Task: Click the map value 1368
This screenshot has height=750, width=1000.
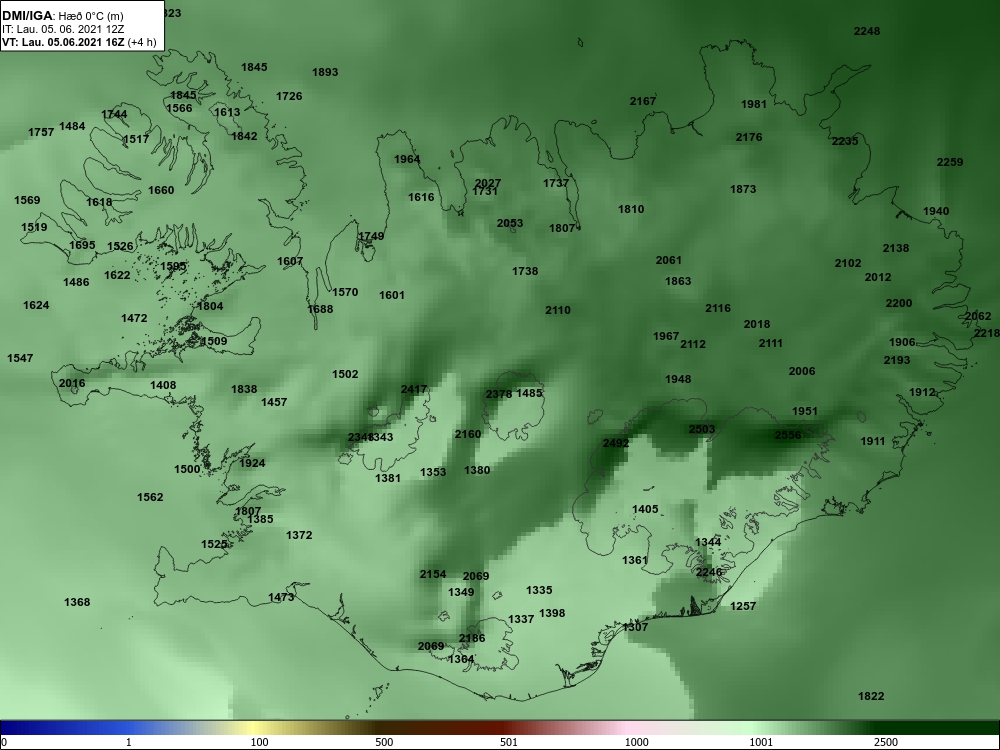Action: click(x=77, y=602)
